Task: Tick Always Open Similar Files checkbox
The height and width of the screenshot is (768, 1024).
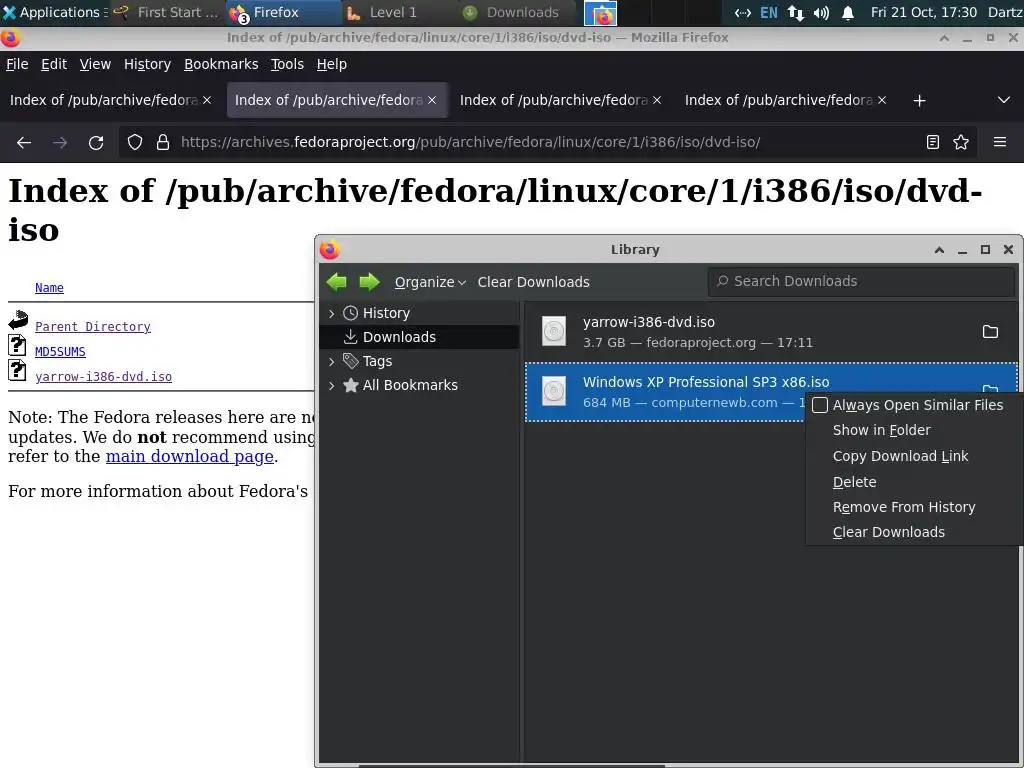Action: (x=820, y=405)
